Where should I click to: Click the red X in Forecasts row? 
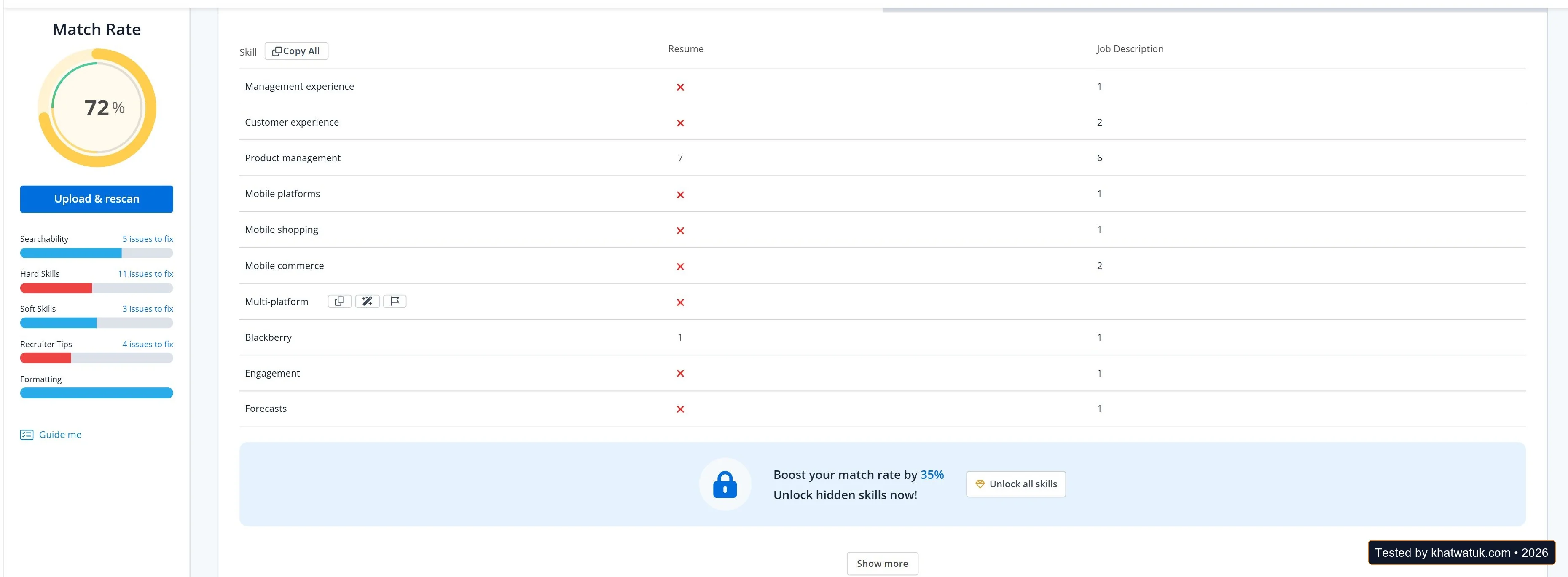tap(680, 409)
